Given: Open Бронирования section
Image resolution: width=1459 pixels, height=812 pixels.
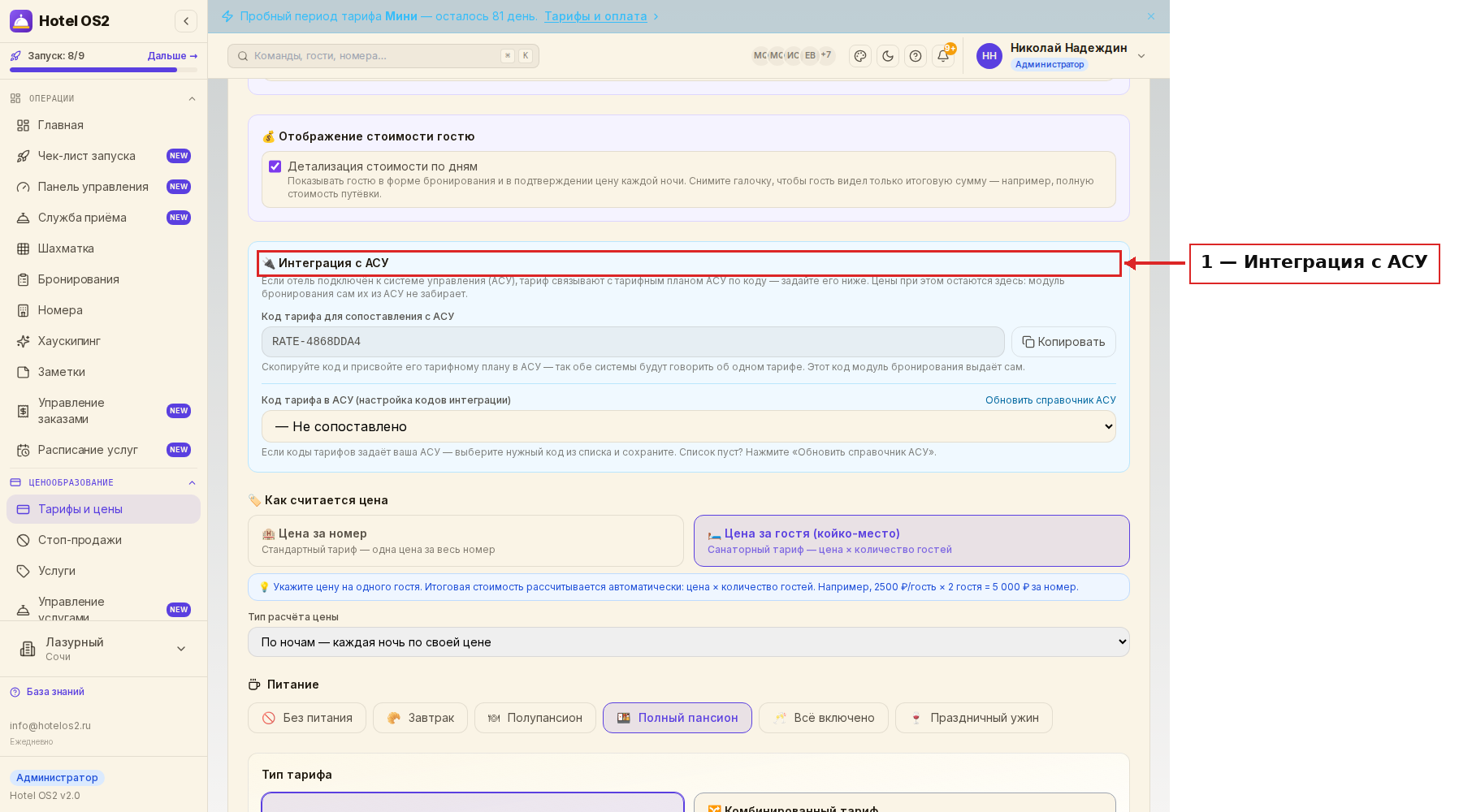Looking at the screenshot, I should pyautogui.click(x=103, y=279).
